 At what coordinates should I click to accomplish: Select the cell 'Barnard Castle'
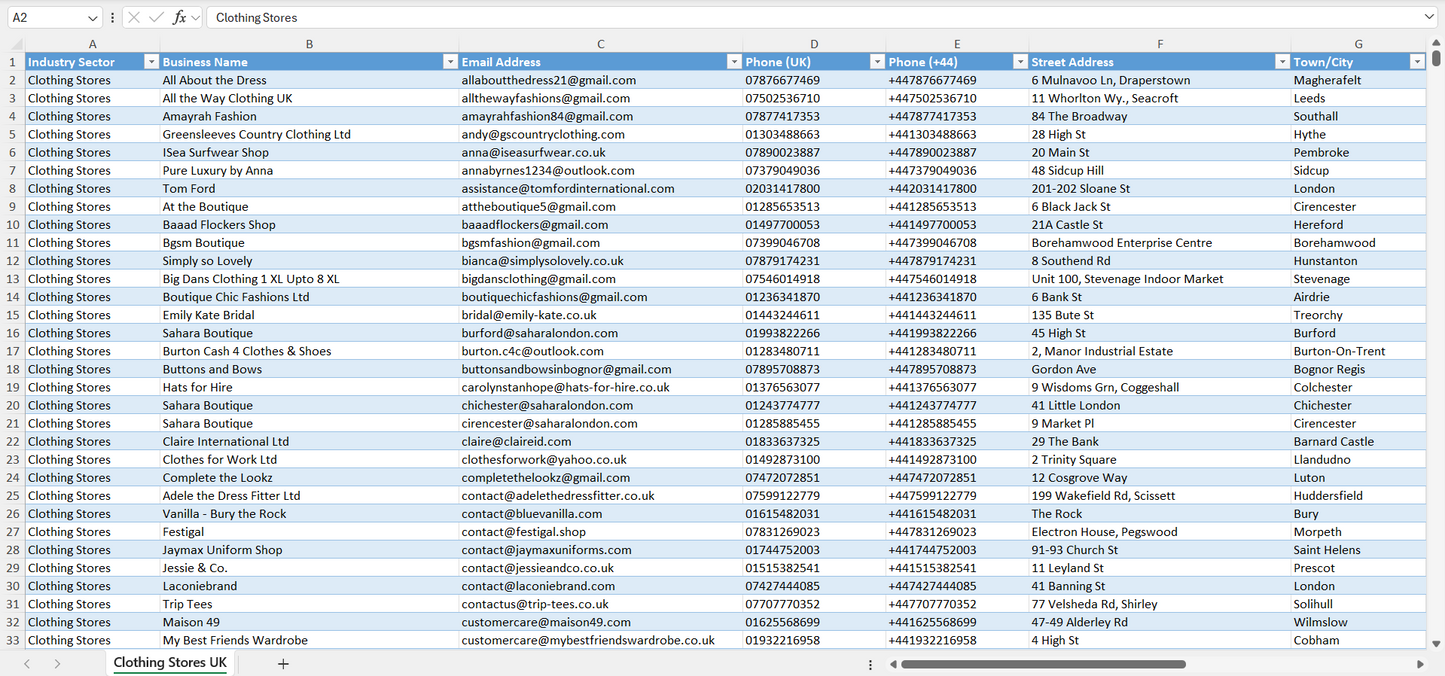[x=1359, y=441]
